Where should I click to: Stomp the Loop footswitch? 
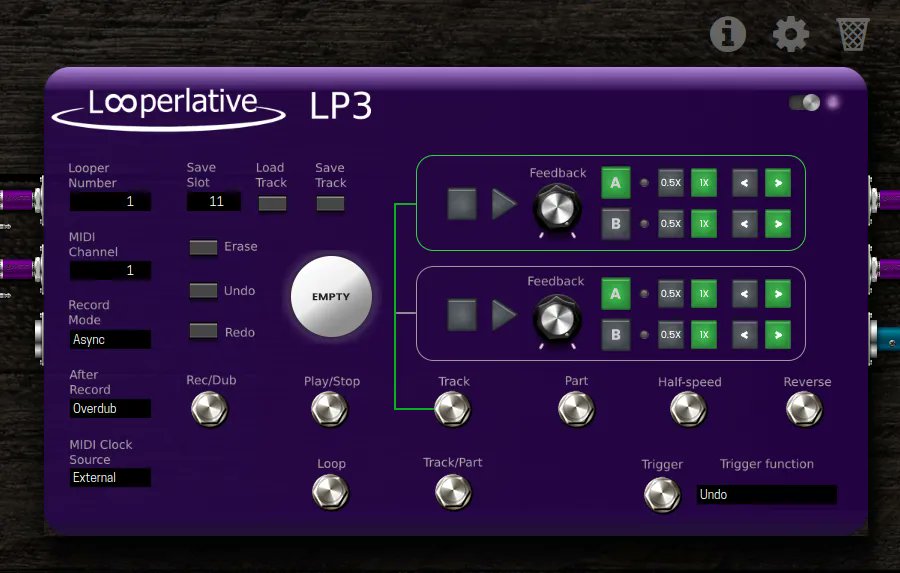click(331, 493)
